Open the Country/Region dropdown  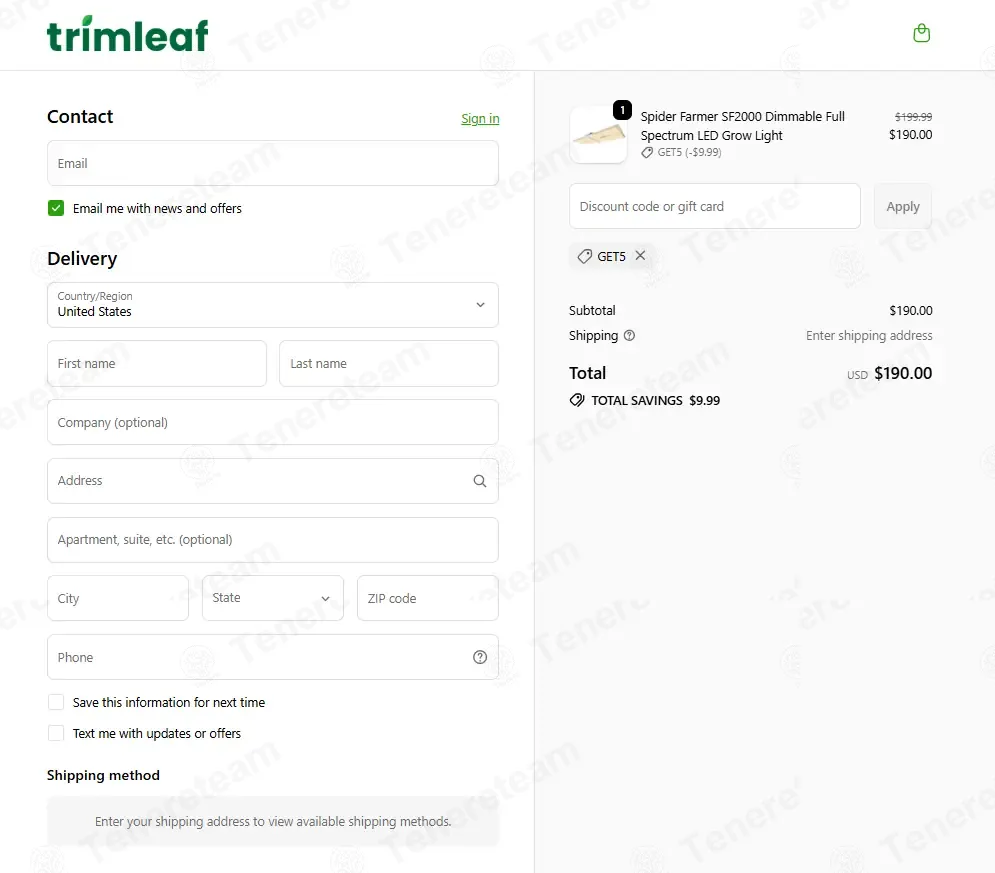tap(273, 305)
